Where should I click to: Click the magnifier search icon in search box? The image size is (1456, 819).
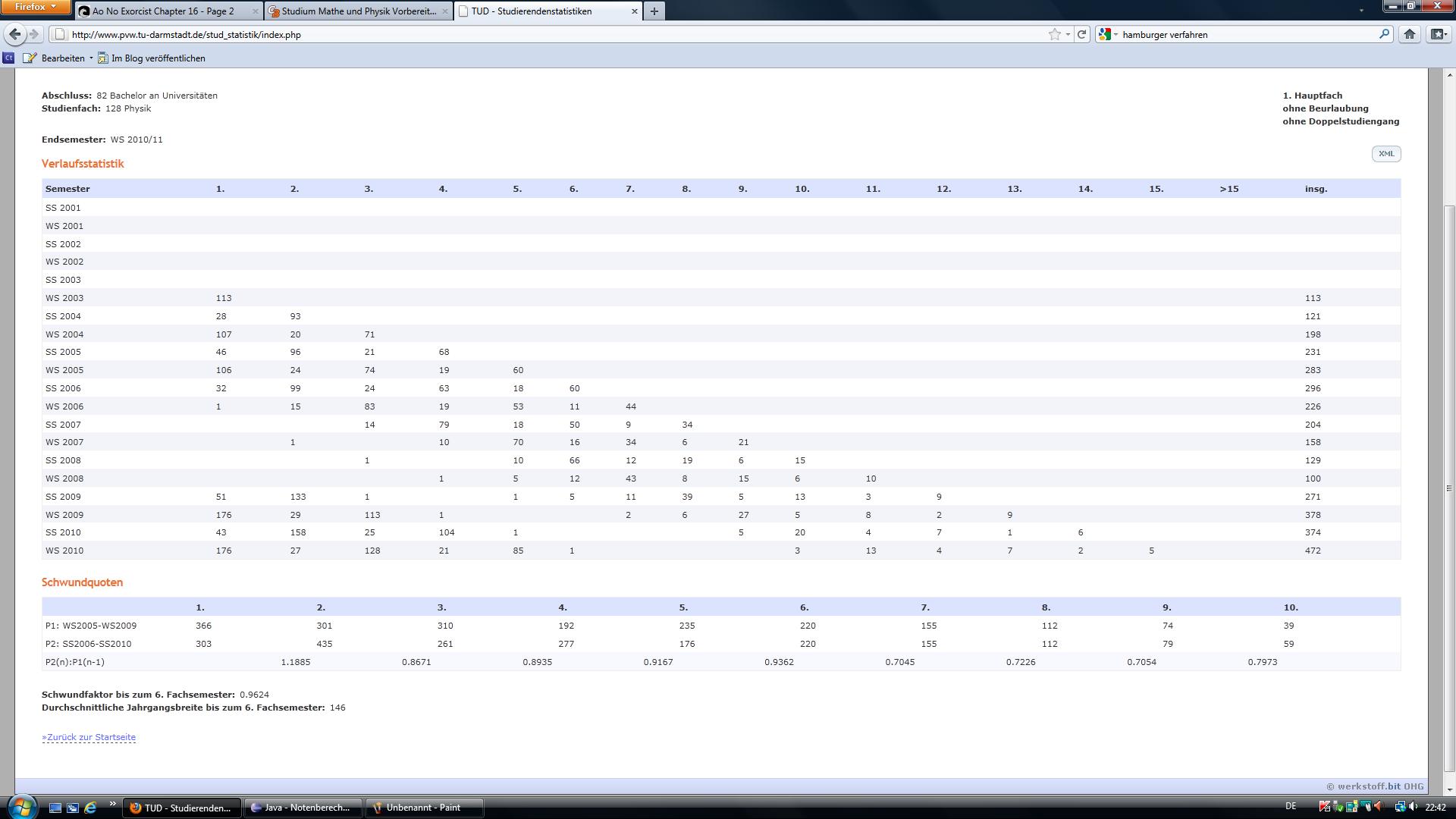[1384, 34]
